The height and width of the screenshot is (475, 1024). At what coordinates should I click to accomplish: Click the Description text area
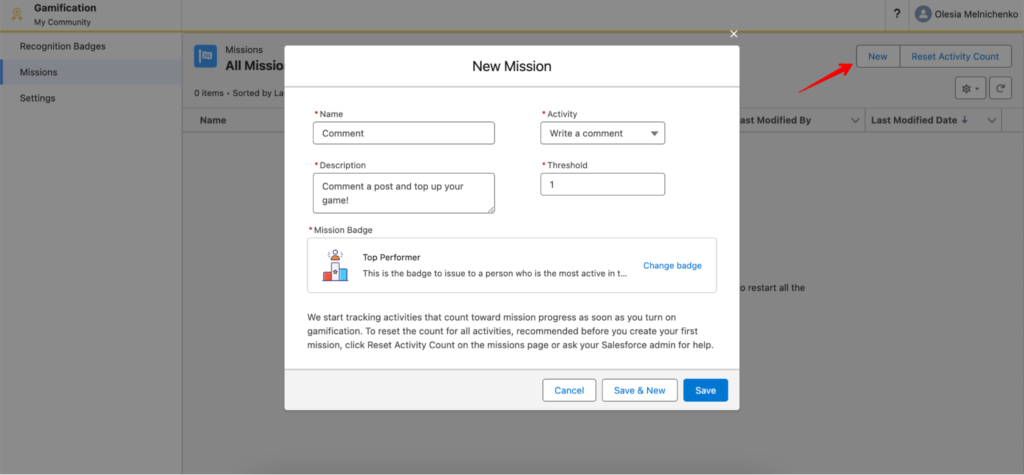(404, 193)
